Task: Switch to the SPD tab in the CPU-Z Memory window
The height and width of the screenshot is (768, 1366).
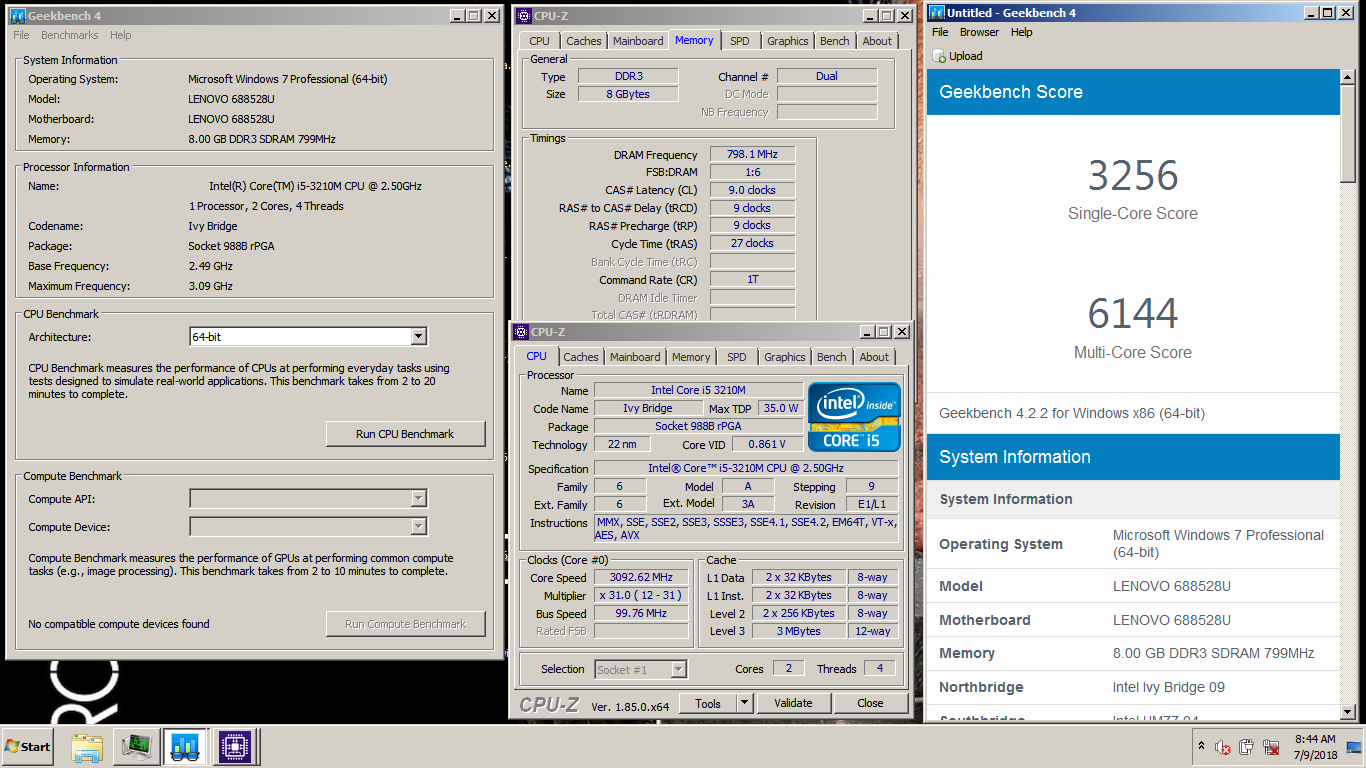Action: coord(739,41)
